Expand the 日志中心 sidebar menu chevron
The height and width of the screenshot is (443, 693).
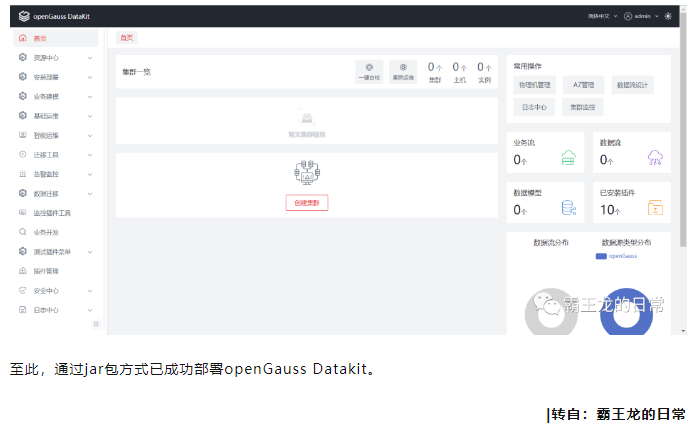coord(90,310)
